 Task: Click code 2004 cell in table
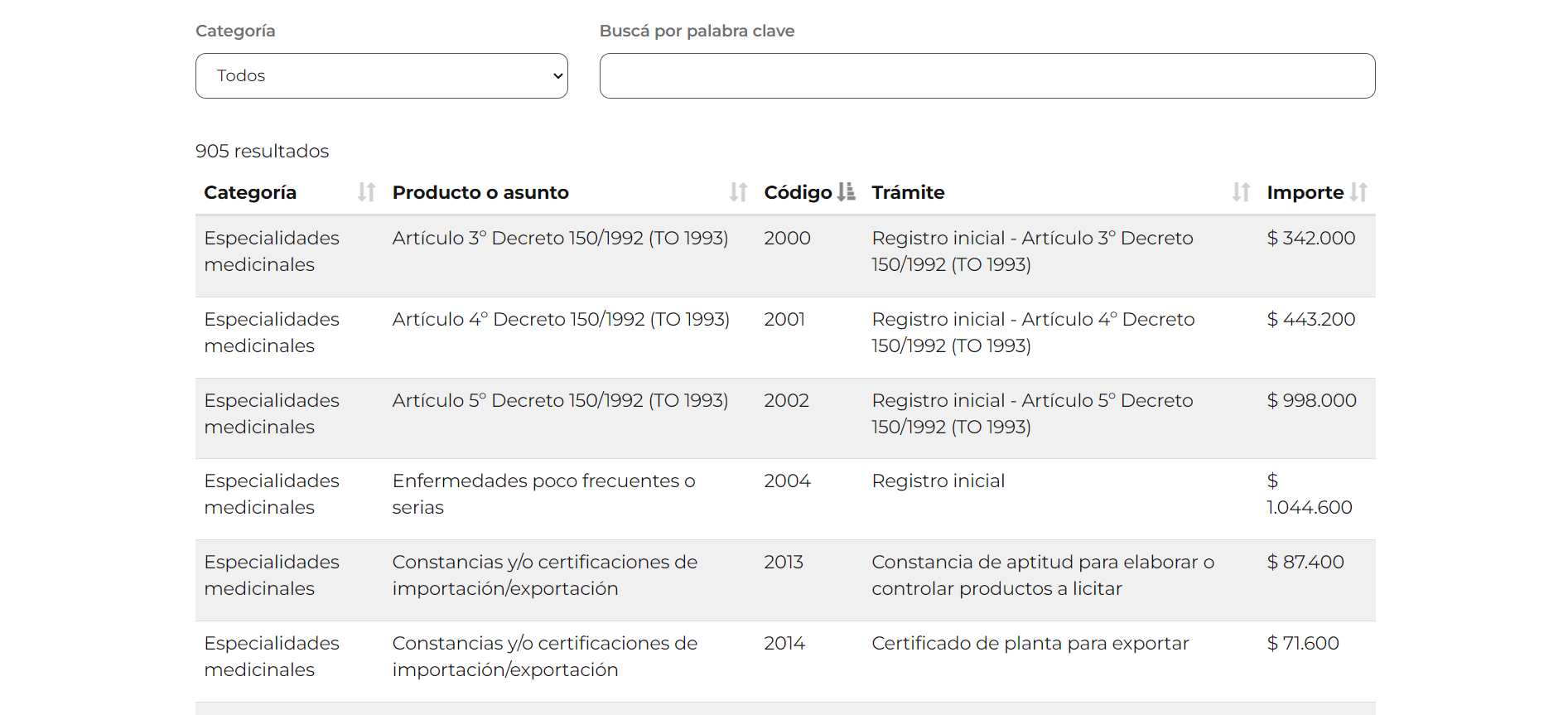(x=787, y=481)
